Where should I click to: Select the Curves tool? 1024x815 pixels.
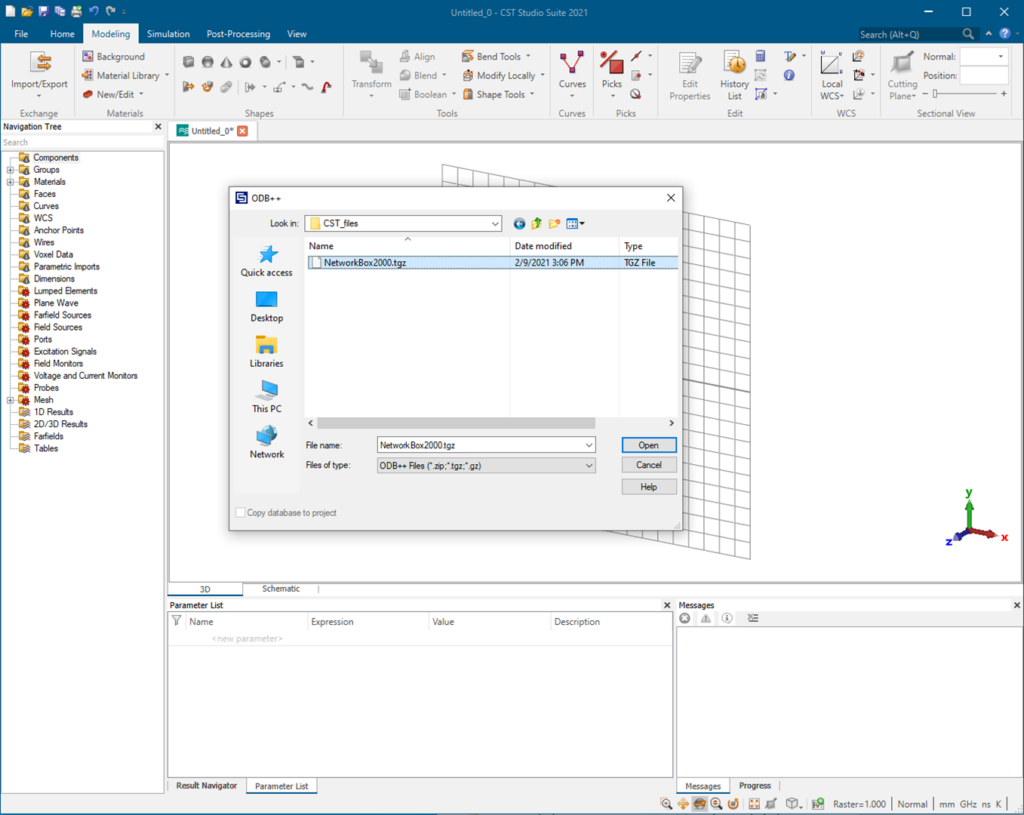pyautogui.click(x=571, y=67)
